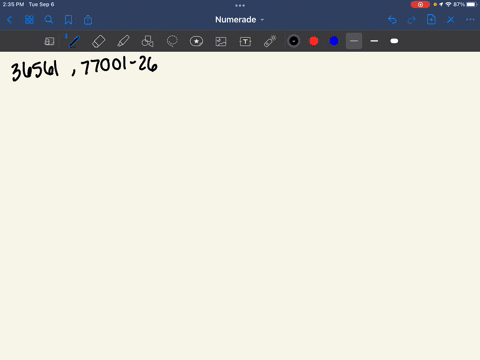Select the Highlighter tool

(123, 41)
